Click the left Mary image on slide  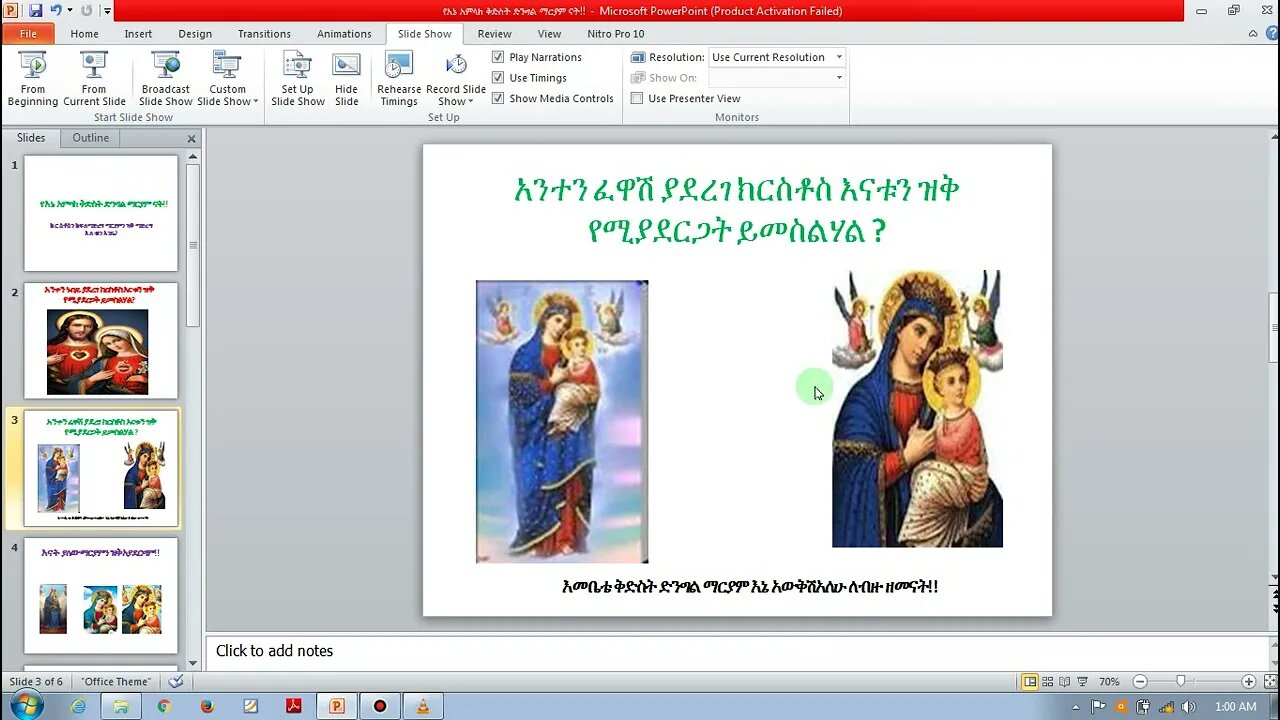[x=562, y=421]
